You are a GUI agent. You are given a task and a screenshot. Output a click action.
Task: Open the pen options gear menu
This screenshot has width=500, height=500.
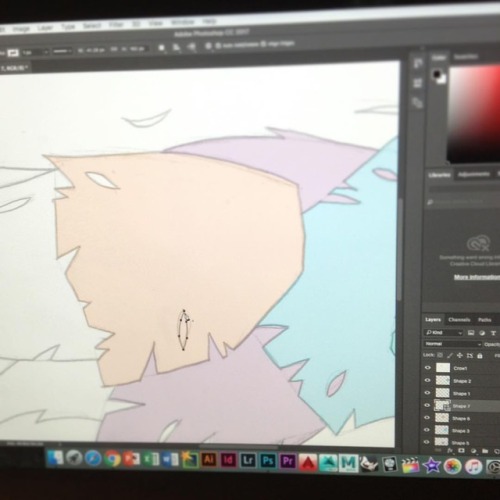click(208, 46)
